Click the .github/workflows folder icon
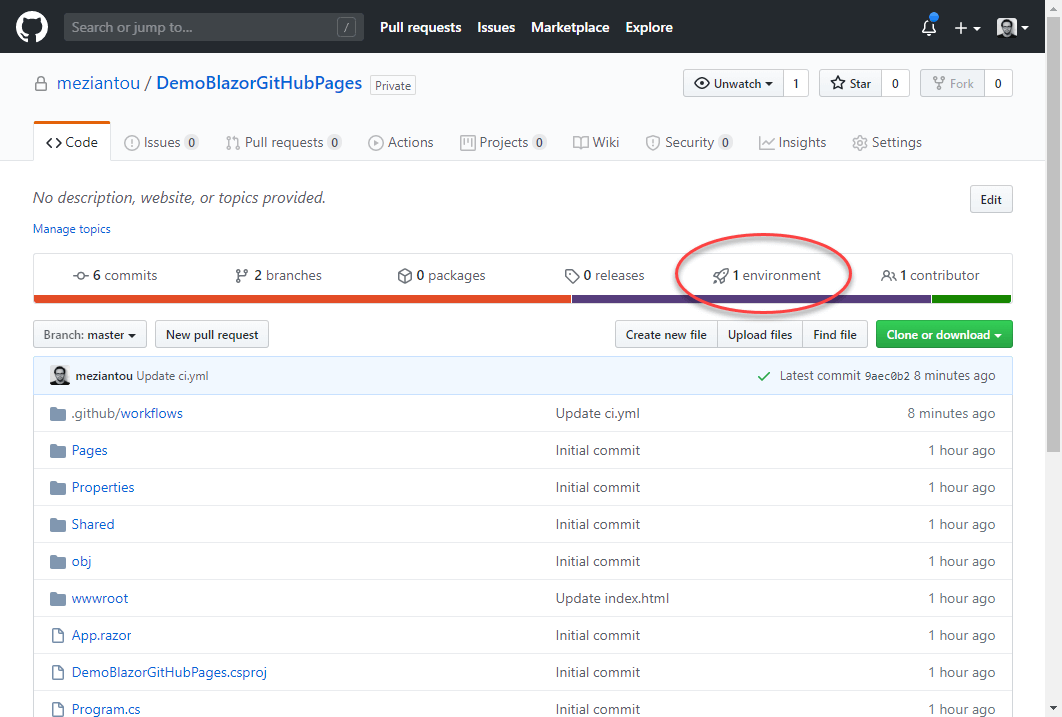This screenshot has height=717, width=1062. coord(57,414)
